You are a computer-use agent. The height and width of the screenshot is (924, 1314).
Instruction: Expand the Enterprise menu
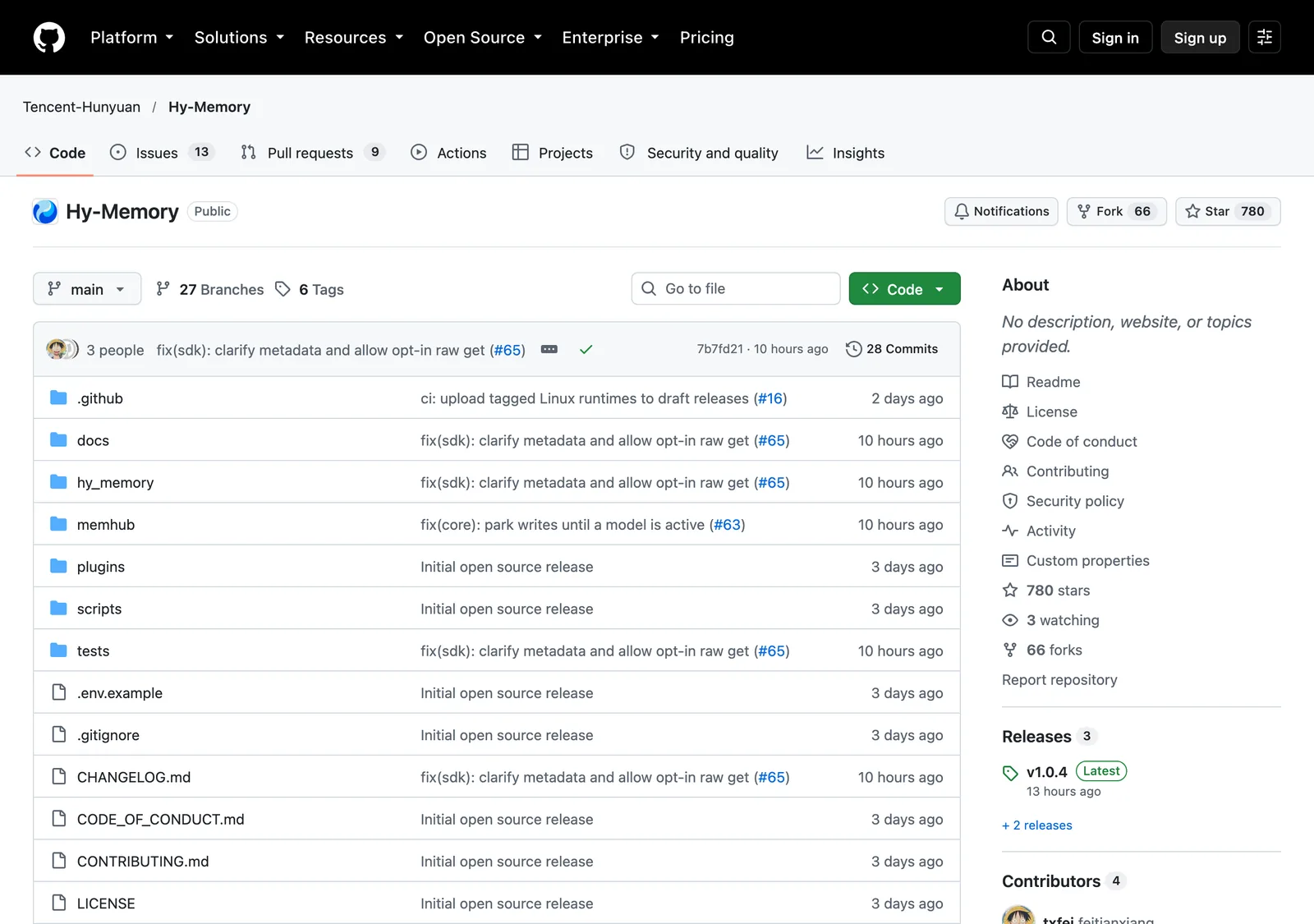click(x=611, y=38)
